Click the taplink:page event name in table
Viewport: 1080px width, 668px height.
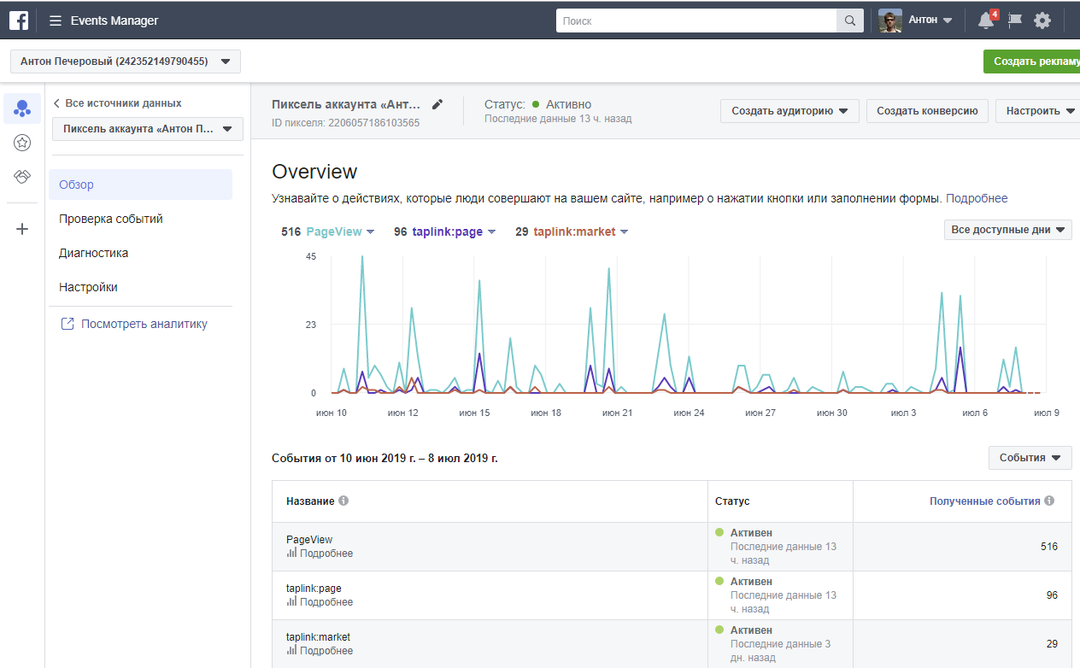pyautogui.click(x=313, y=588)
